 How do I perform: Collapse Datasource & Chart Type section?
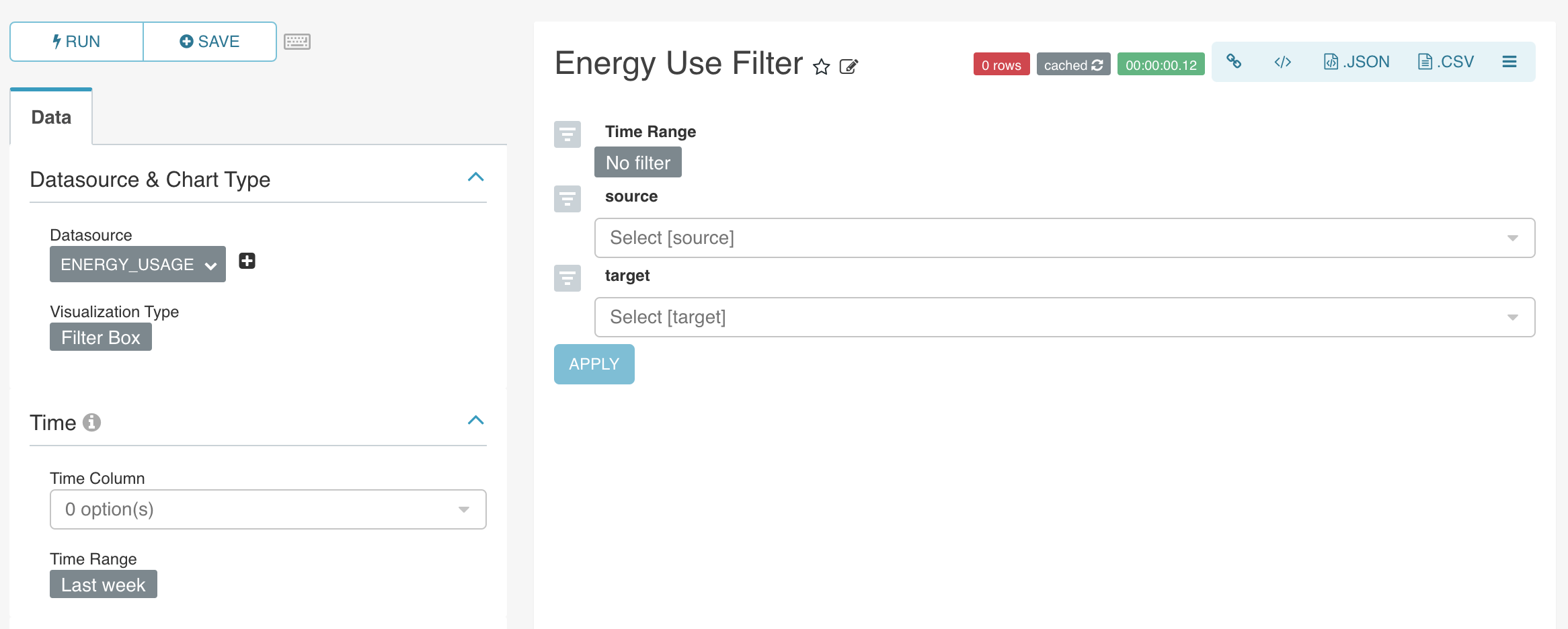tap(476, 177)
